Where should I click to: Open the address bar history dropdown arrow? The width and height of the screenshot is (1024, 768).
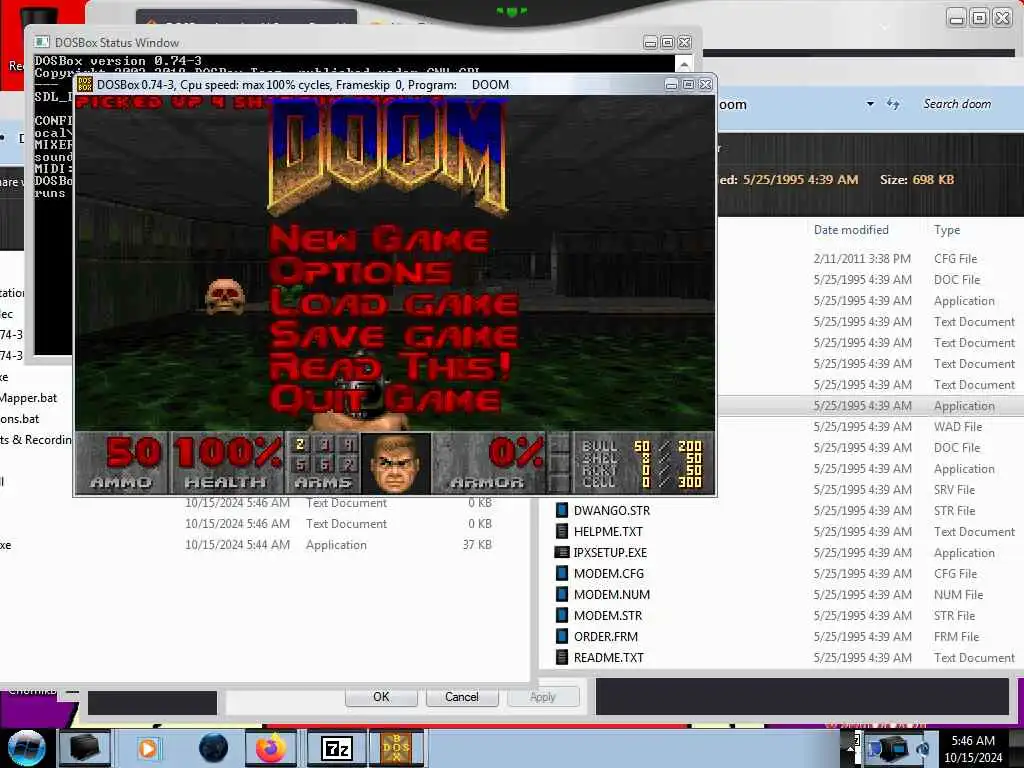(870, 104)
